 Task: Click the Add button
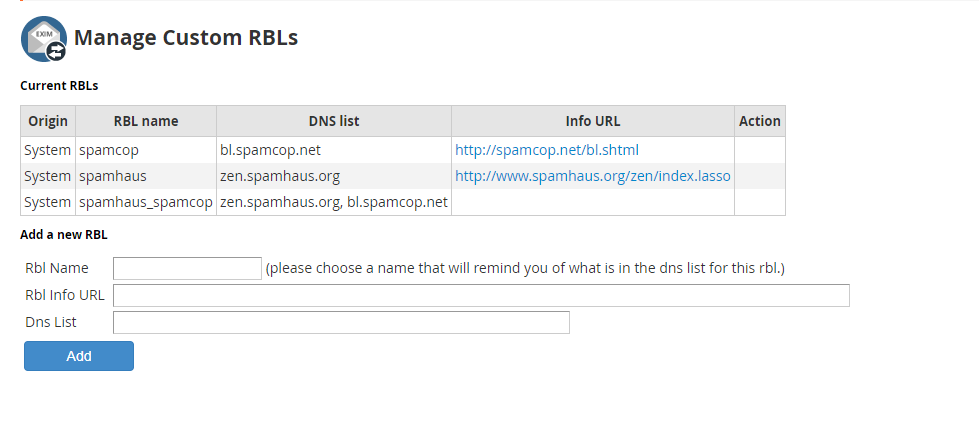tap(79, 356)
